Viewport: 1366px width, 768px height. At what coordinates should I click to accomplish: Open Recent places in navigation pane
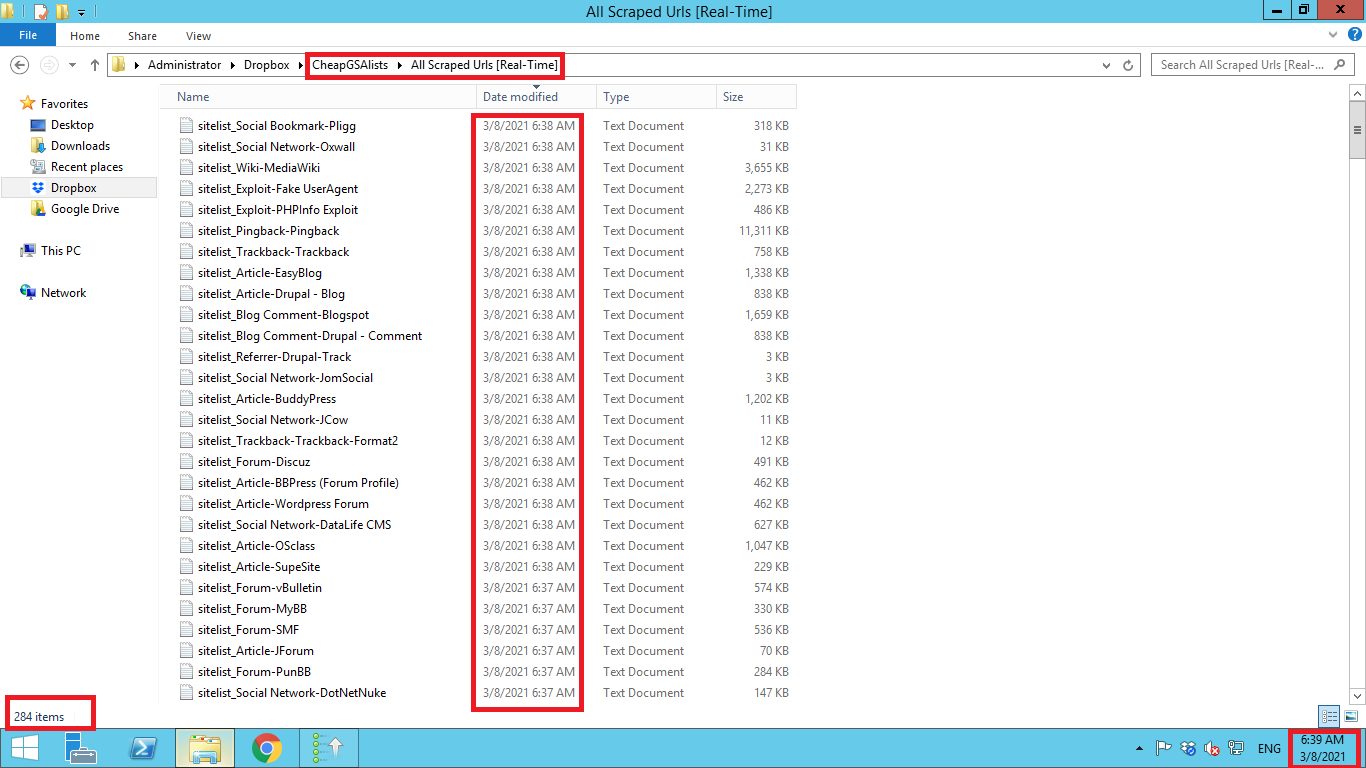pyautogui.click(x=87, y=167)
